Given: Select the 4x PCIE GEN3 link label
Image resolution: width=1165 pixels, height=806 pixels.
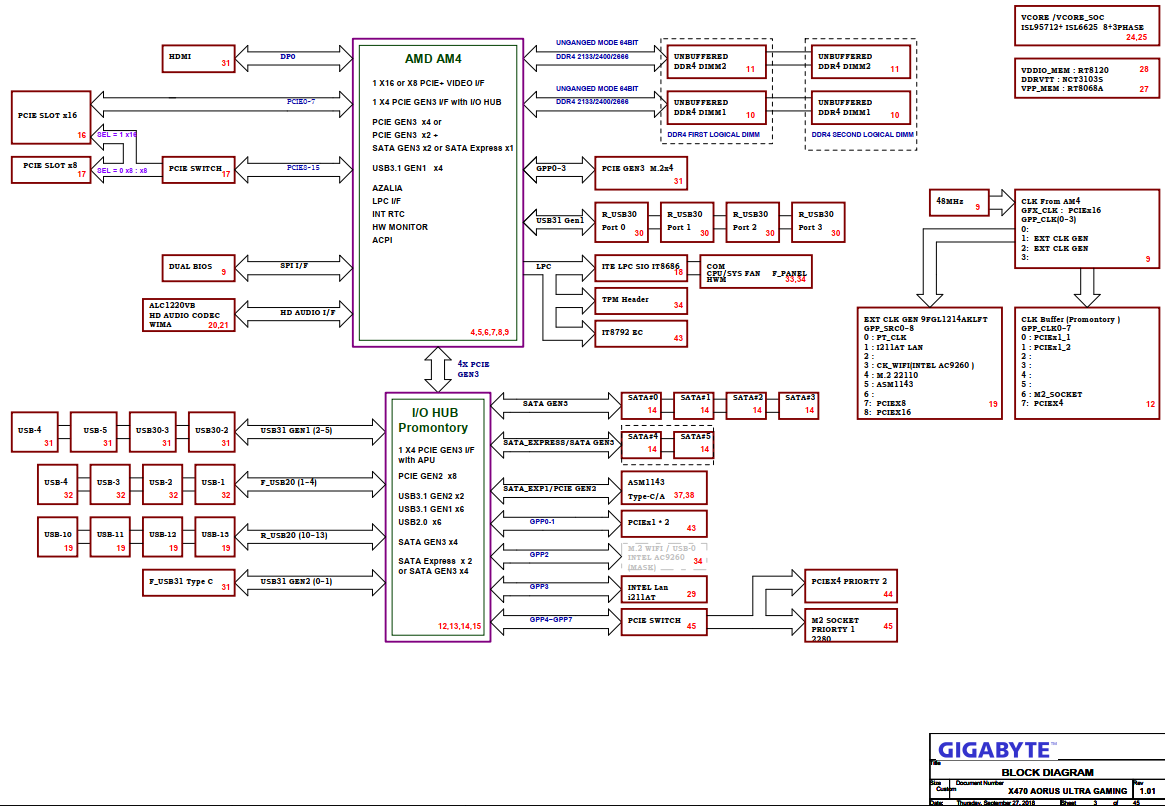Looking at the screenshot, I should (473, 369).
